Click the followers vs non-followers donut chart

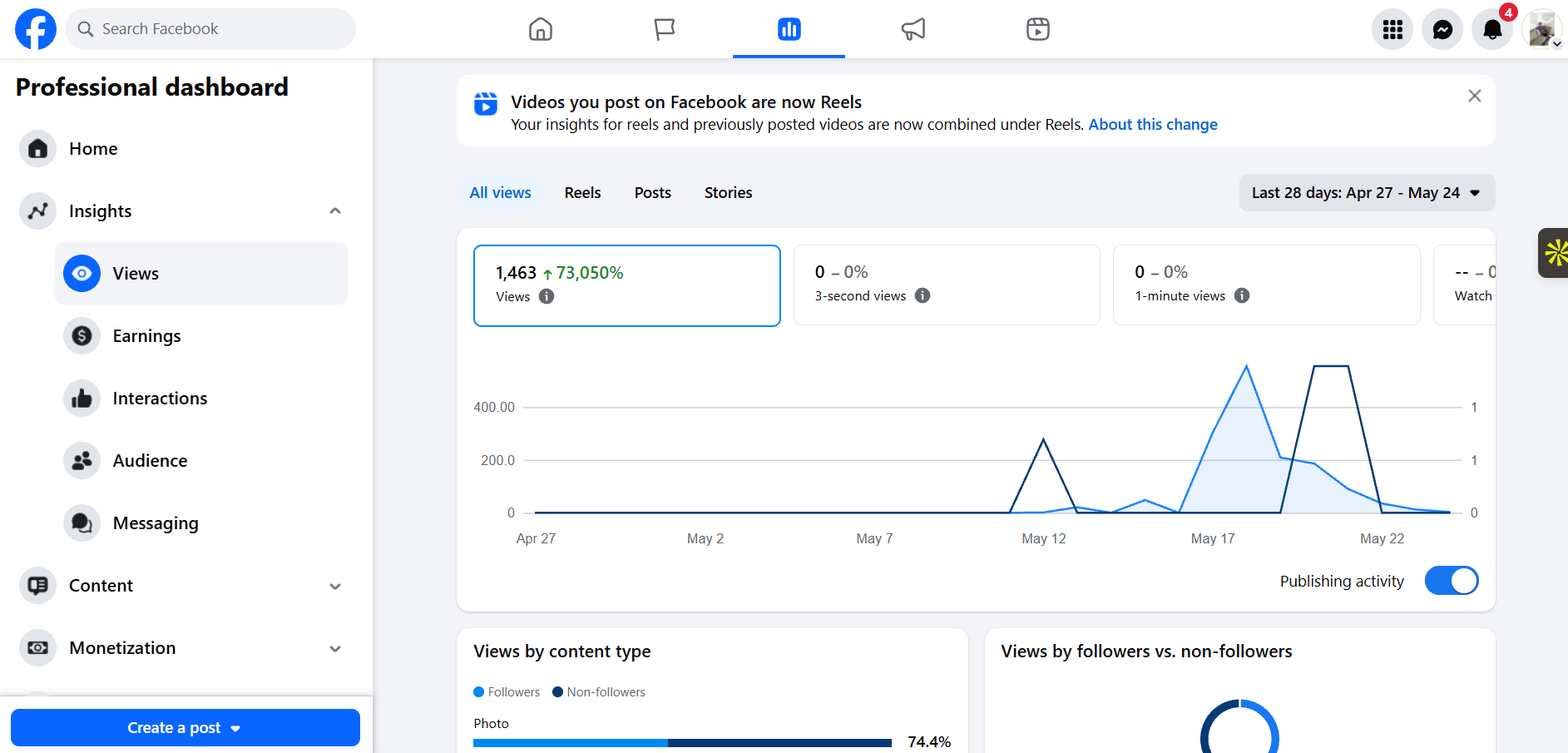pyautogui.click(x=1239, y=726)
